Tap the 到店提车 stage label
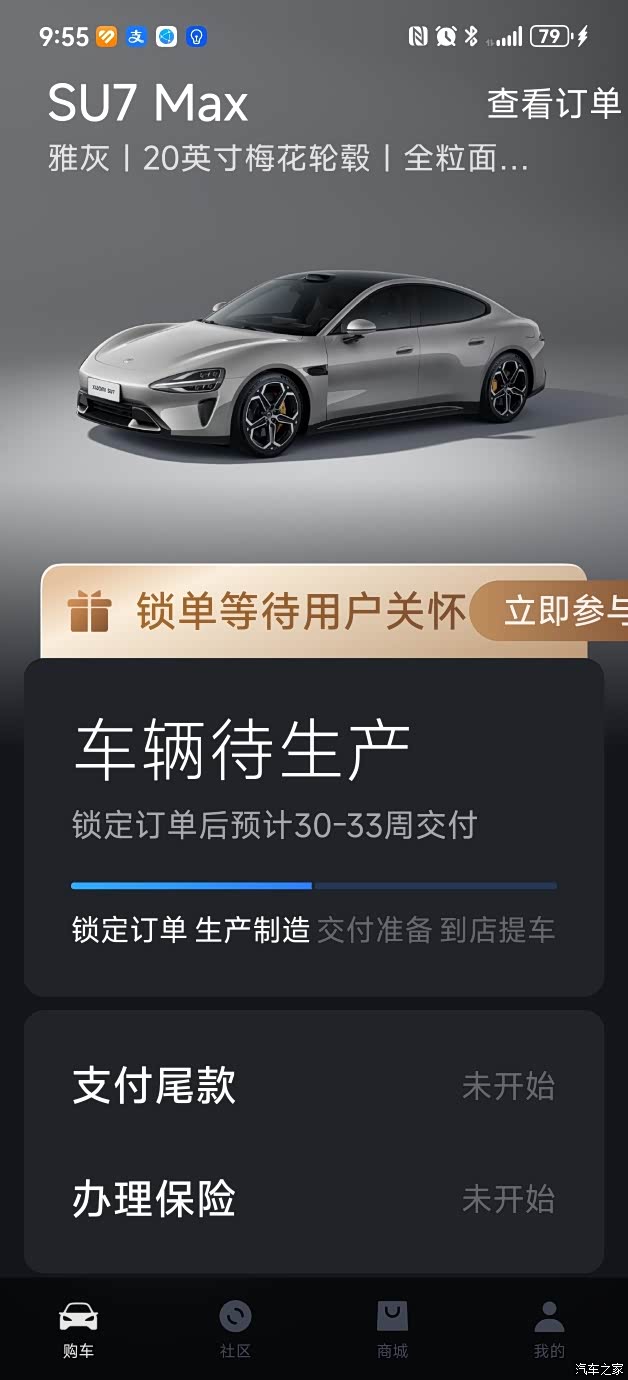The width and height of the screenshot is (628, 1380). tap(497, 930)
